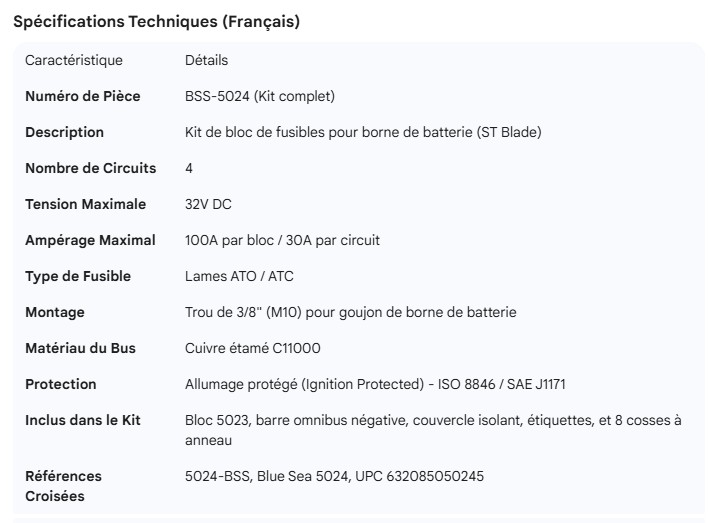Click the Trou de 3/8" (M10) text
Viewport: 708px width, 523px height.
coord(350,312)
